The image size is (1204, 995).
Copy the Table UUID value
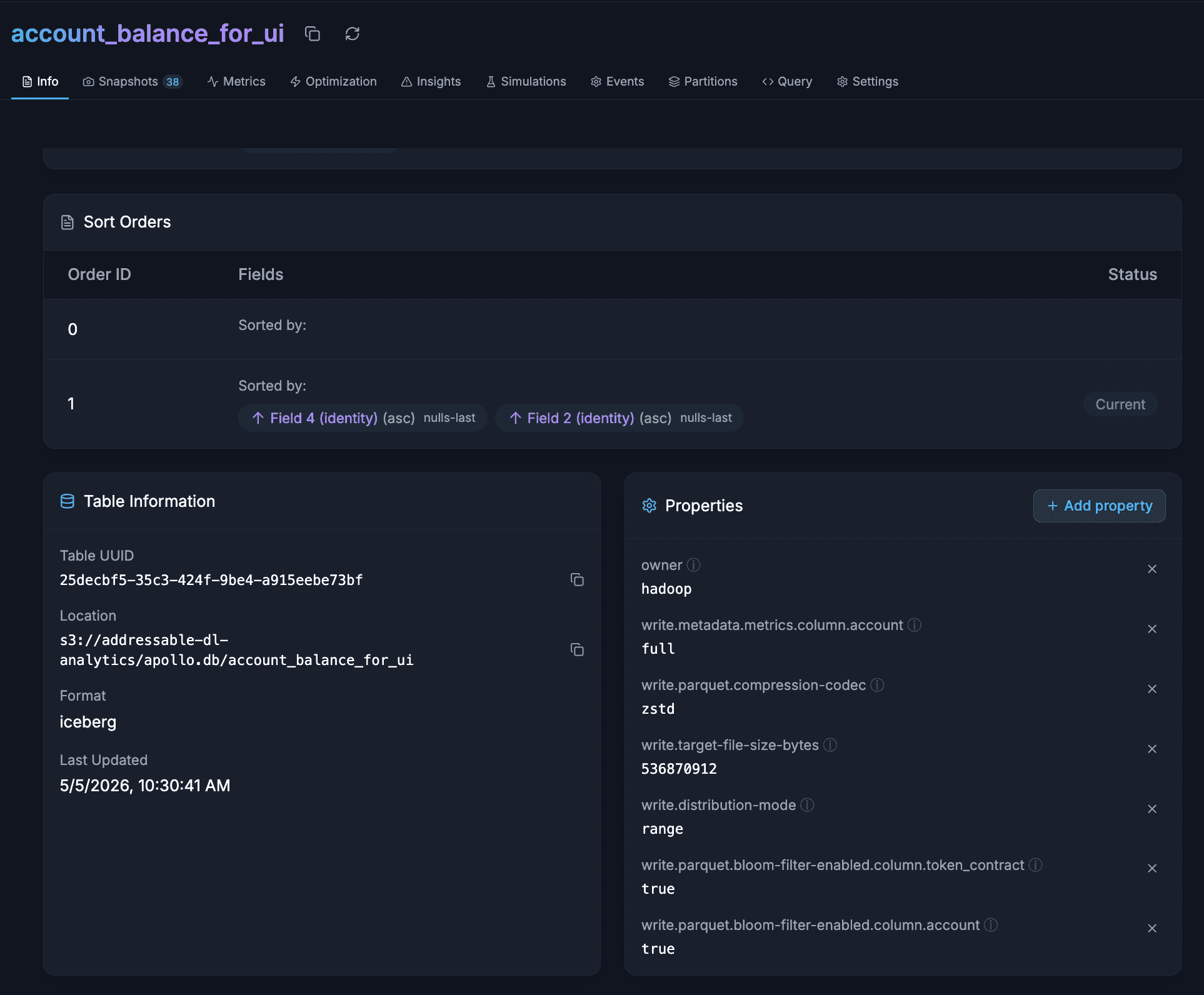(x=577, y=580)
